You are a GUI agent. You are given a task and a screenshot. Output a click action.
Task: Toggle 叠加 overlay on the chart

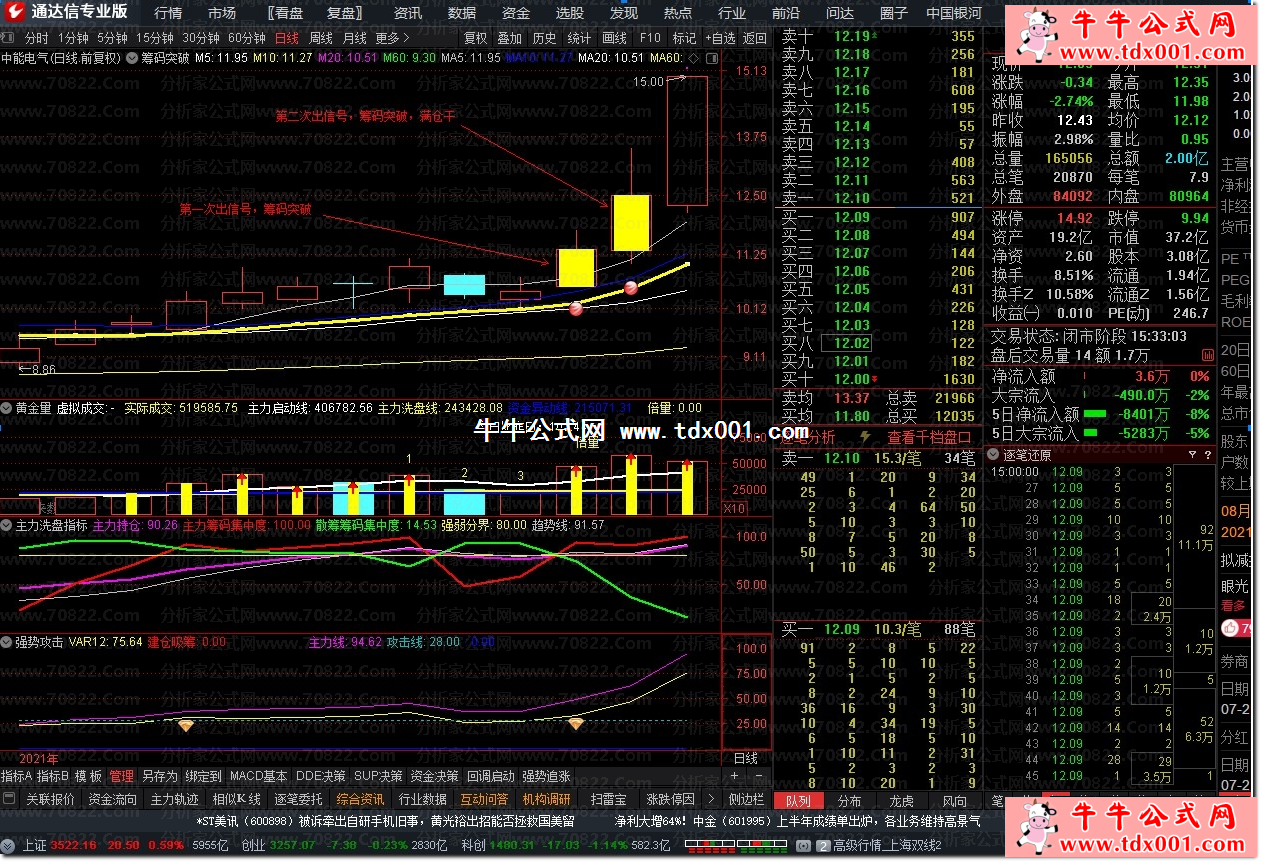pyautogui.click(x=510, y=38)
